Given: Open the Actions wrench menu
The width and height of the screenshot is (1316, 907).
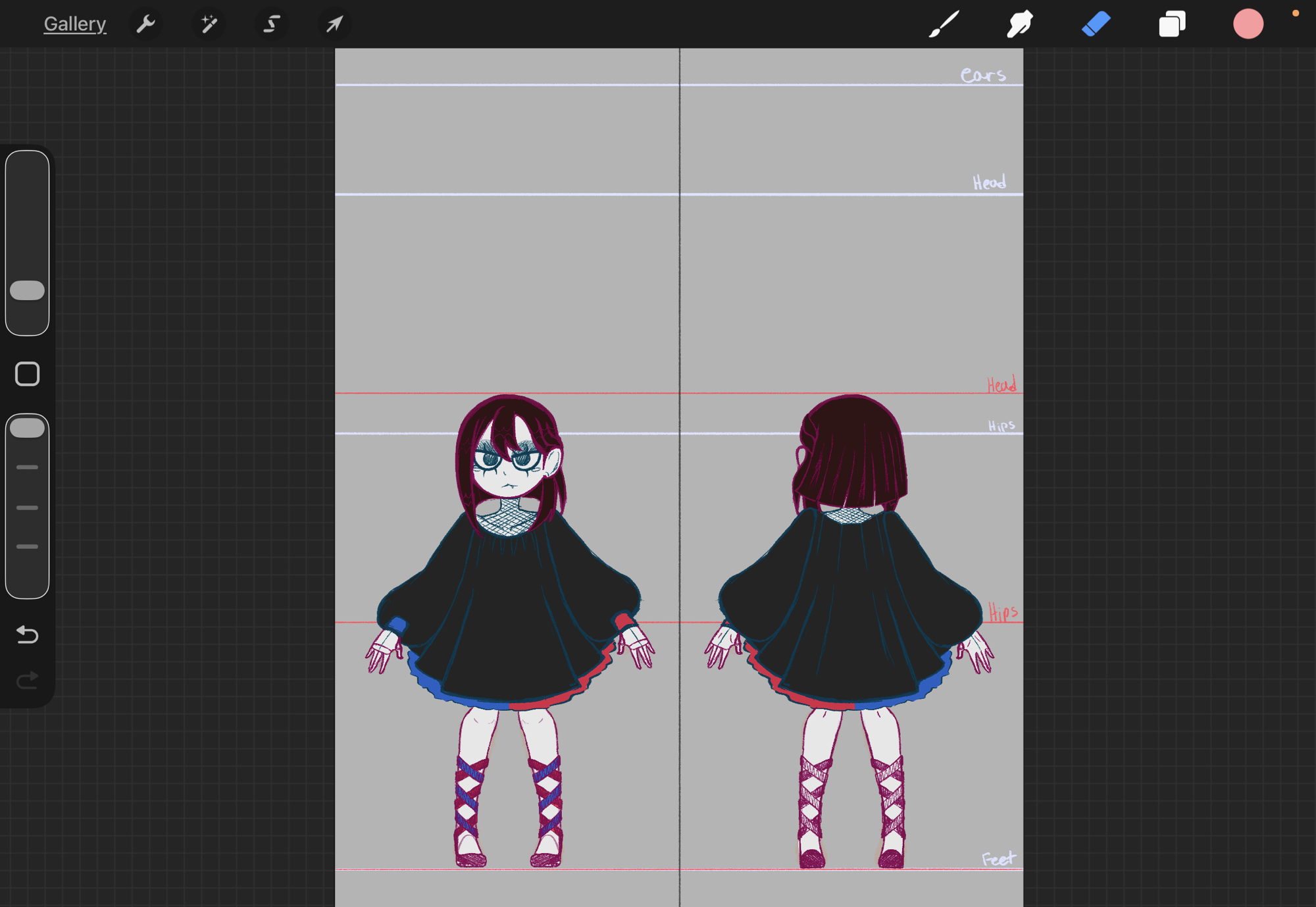Looking at the screenshot, I should point(145,24).
